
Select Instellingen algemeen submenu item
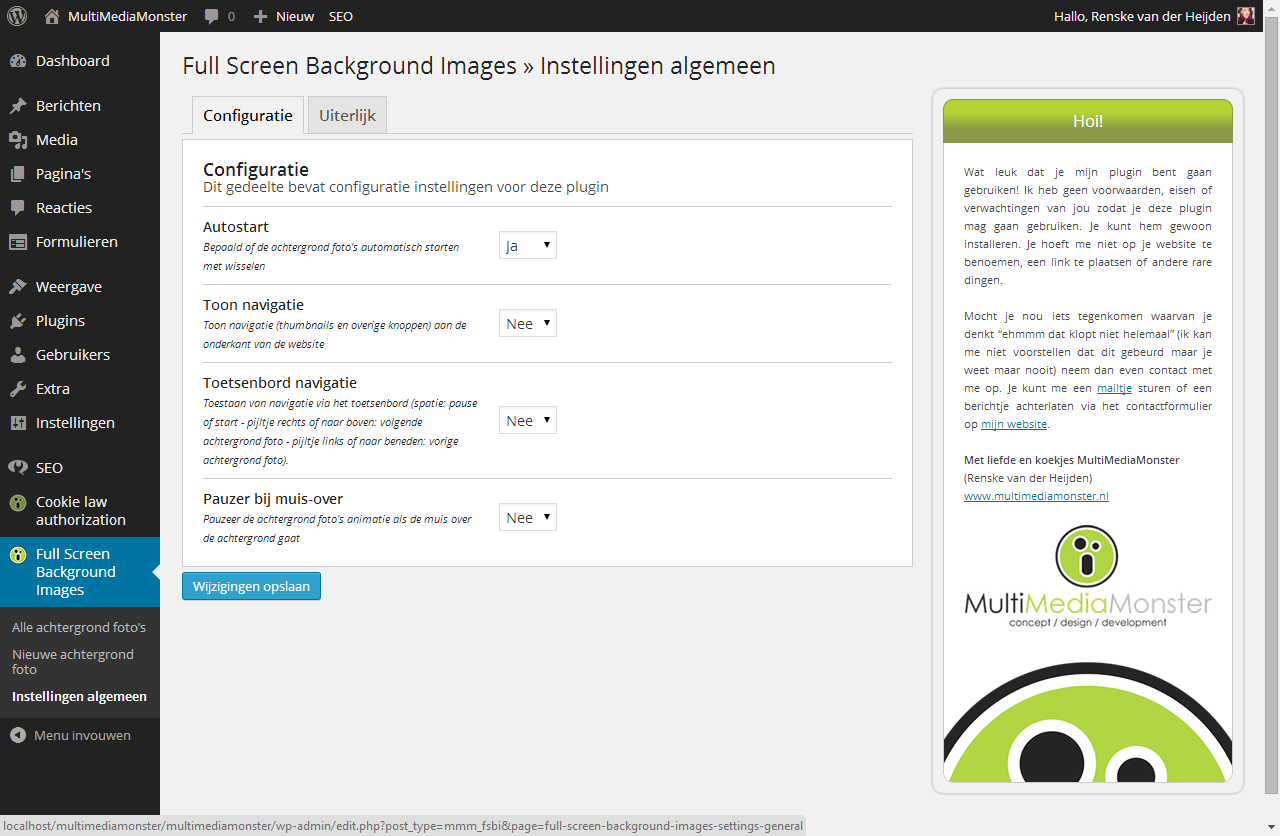pos(79,697)
